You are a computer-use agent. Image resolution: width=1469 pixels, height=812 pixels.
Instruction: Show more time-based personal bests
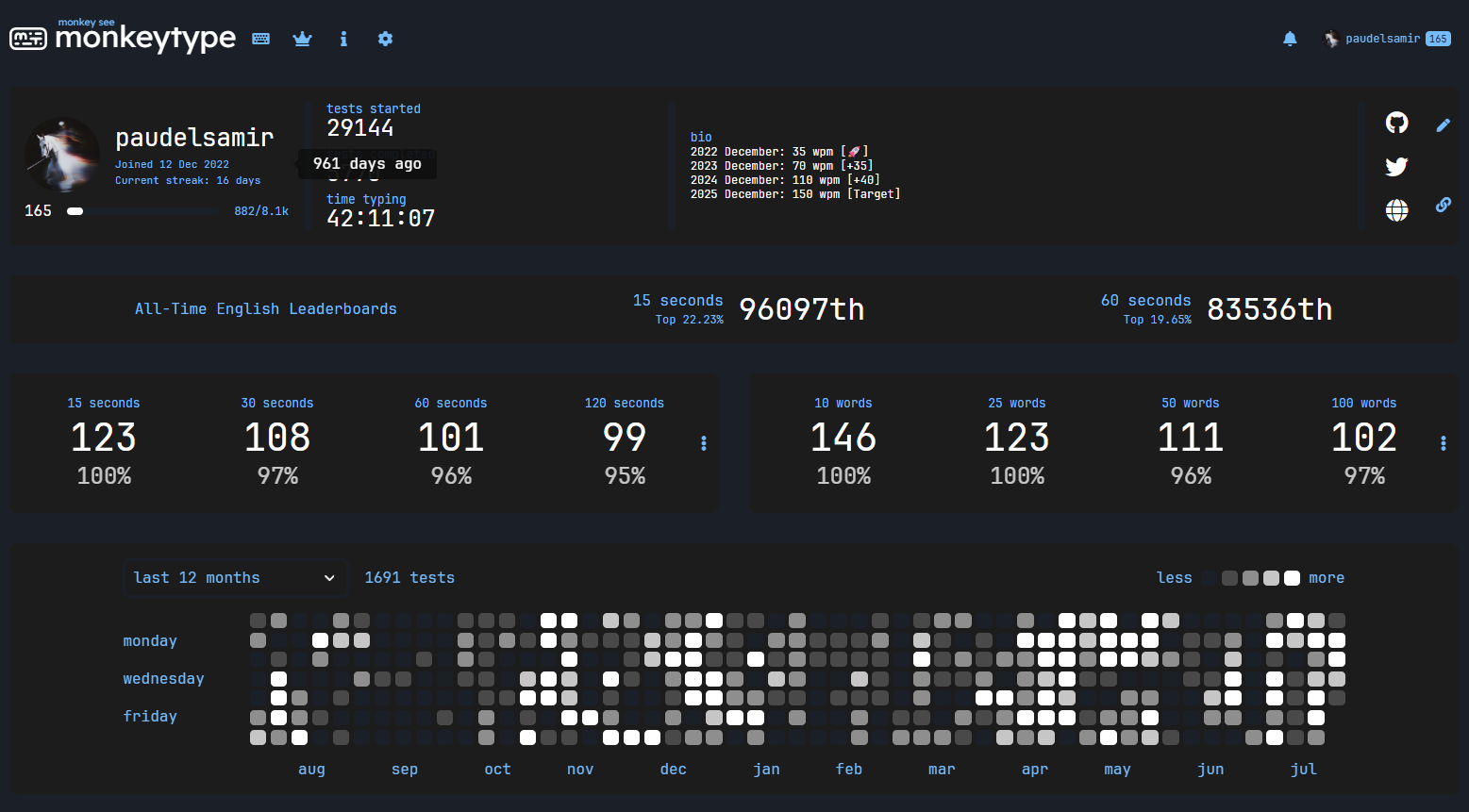point(704,443)
